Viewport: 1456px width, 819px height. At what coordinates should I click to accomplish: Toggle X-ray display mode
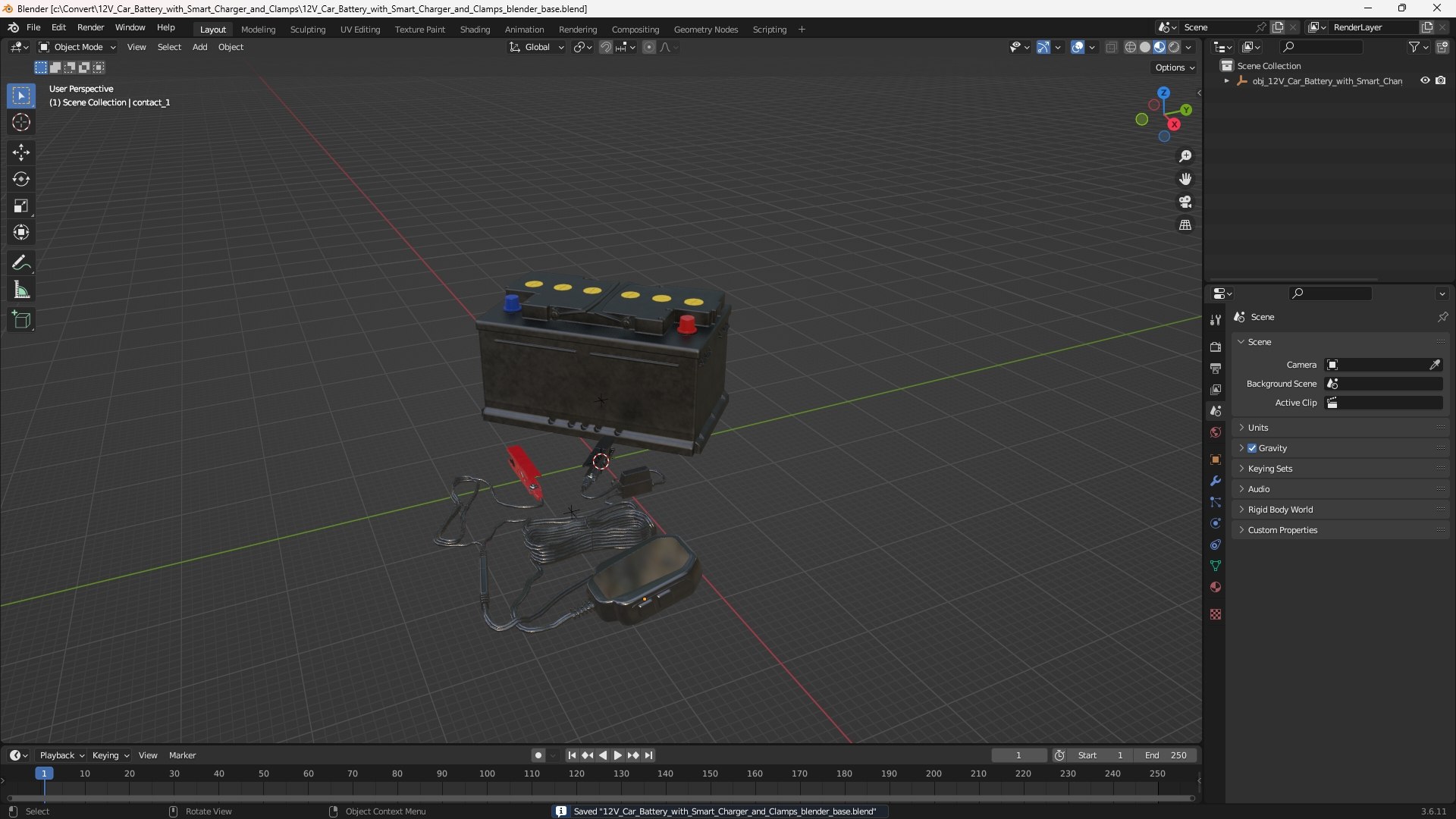pos(1111,47)
